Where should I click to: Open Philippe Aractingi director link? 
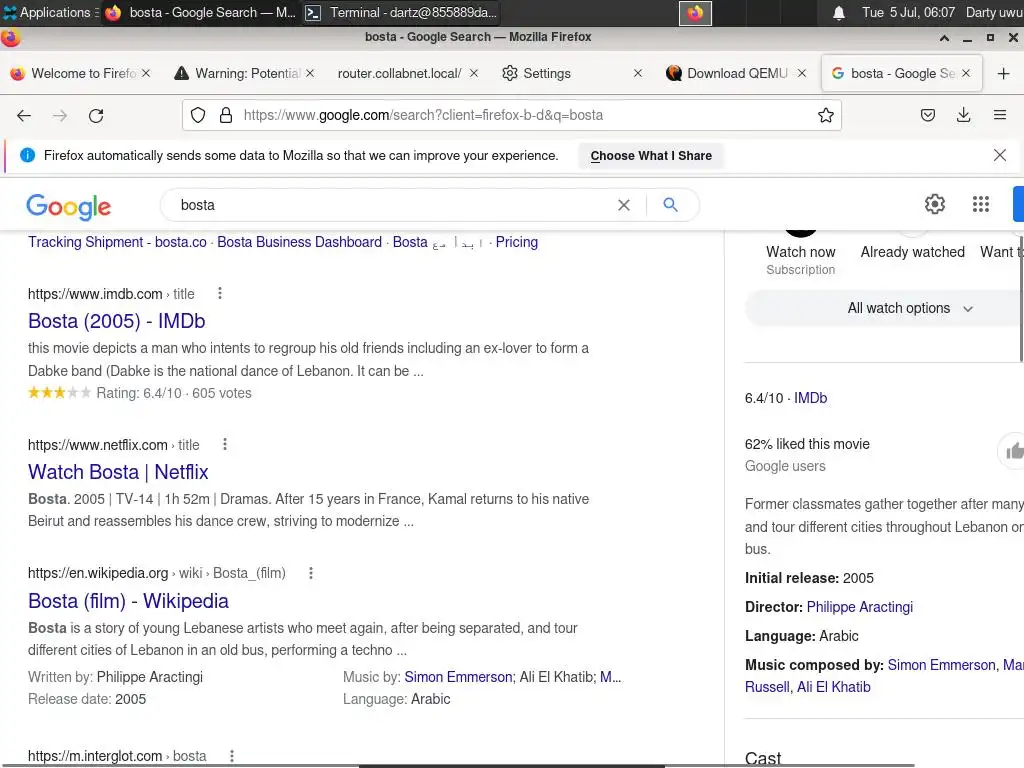click(859, 607)
